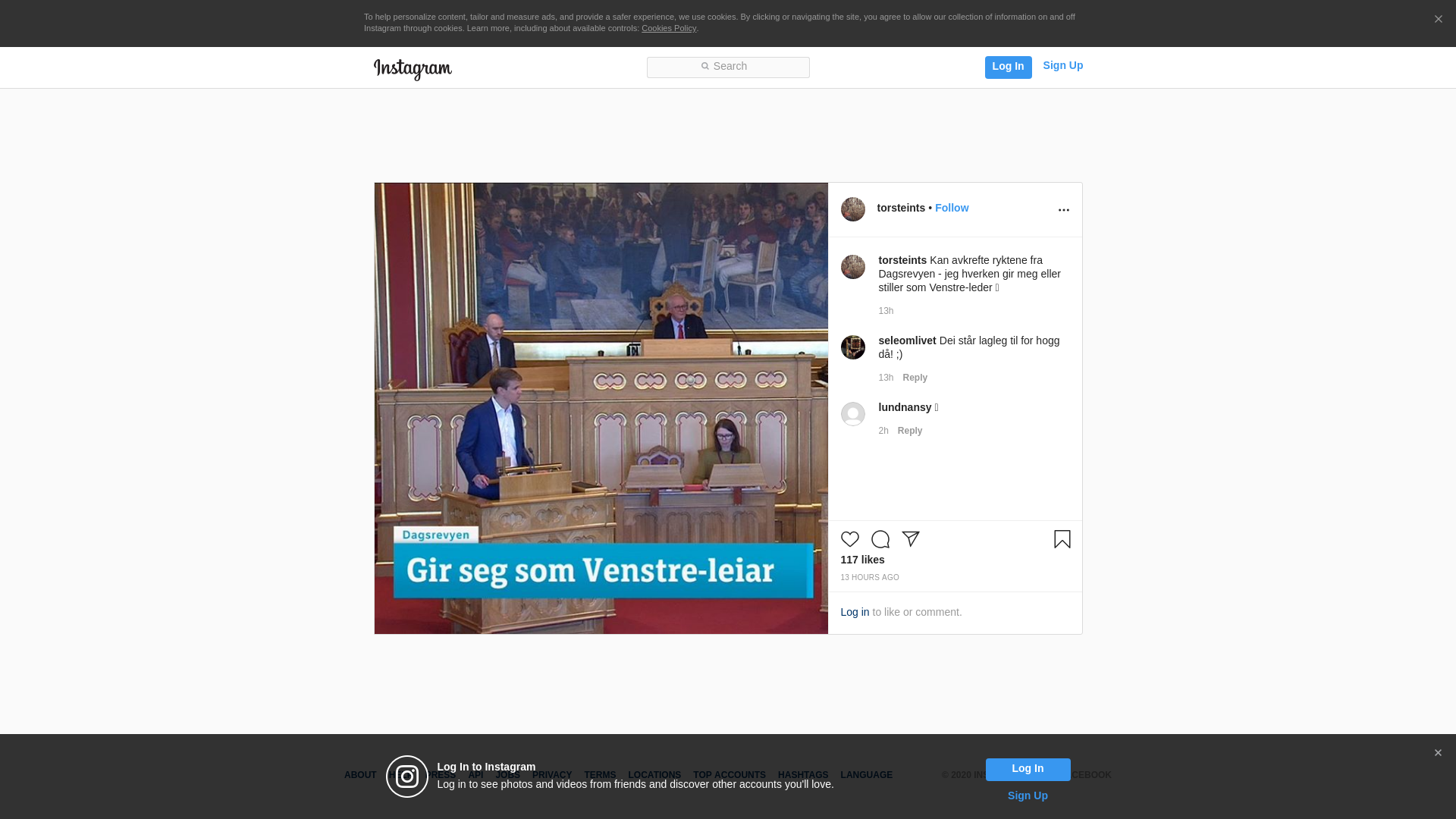Open lundnansy's profile avatar

[x=853, y=414]
